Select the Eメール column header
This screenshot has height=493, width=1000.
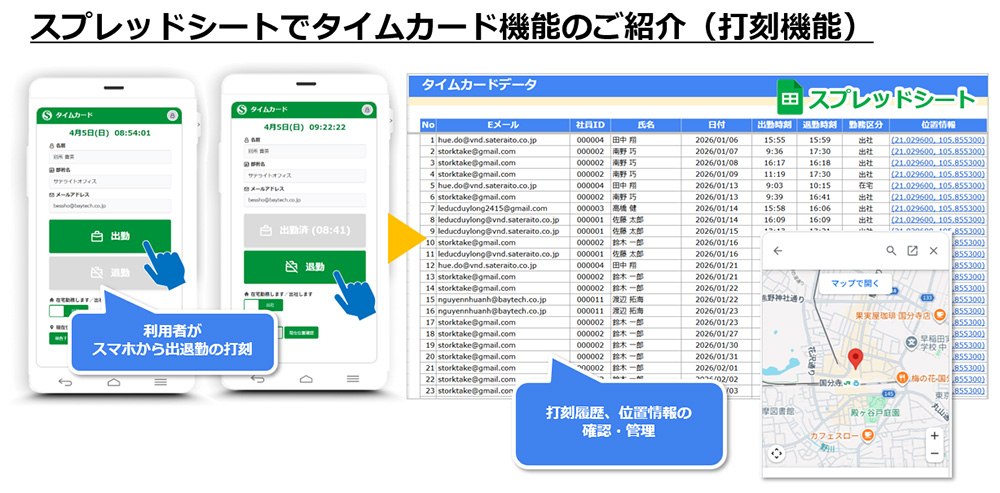(x=503, y=125)
